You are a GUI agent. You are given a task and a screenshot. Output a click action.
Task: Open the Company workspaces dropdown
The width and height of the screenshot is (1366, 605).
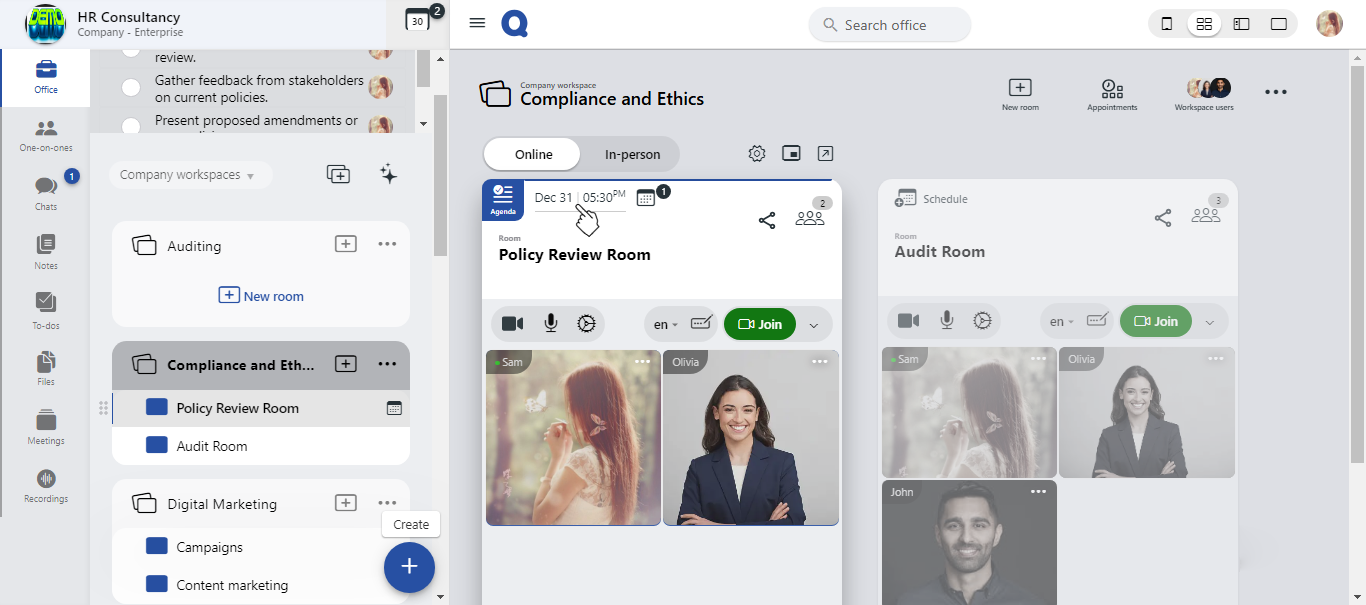point(188,175)
